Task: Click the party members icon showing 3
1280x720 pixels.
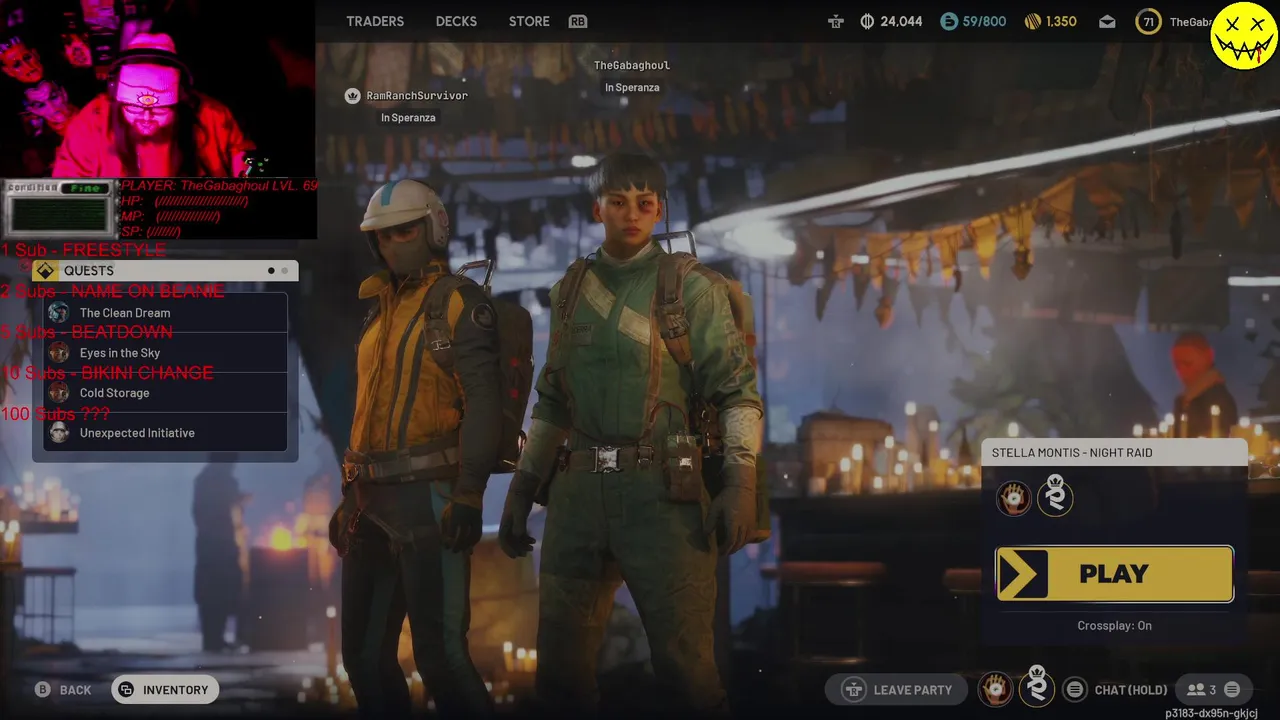Action: click(1201, 690)
